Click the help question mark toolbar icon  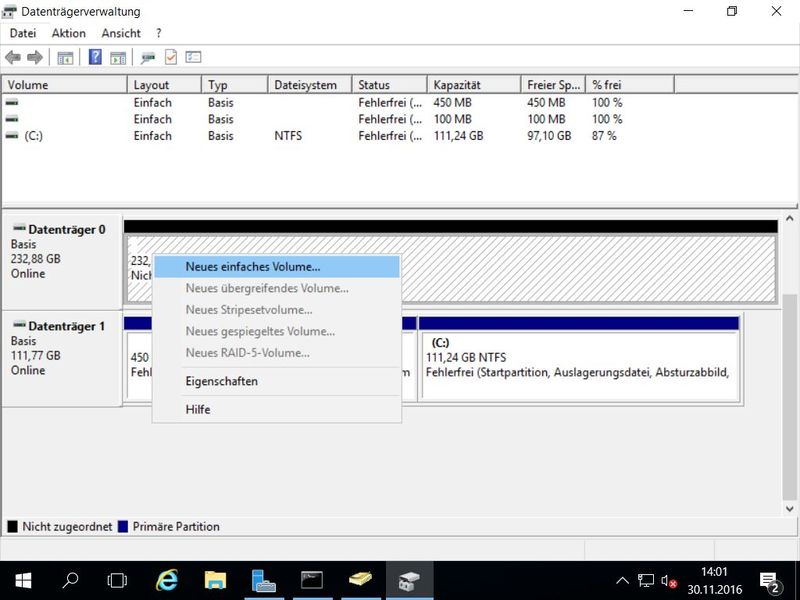click(95, 58)
